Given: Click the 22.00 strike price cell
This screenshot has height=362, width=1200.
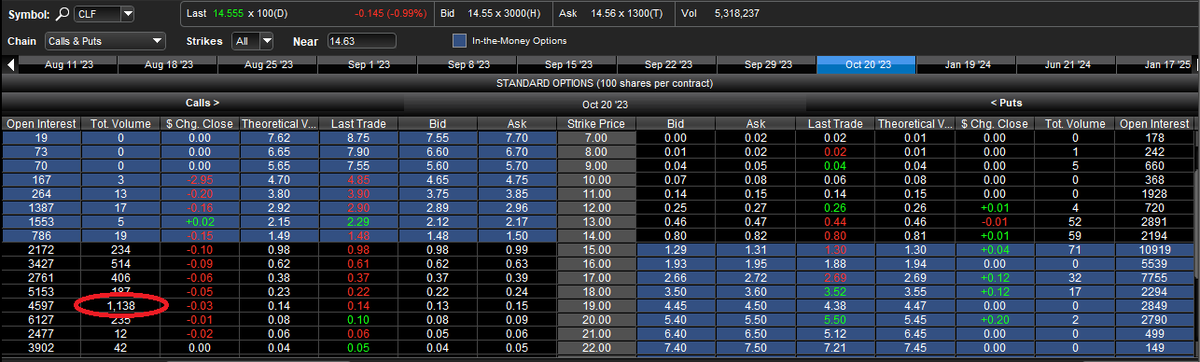Looking at the screenshot, I should pos(597,347).
